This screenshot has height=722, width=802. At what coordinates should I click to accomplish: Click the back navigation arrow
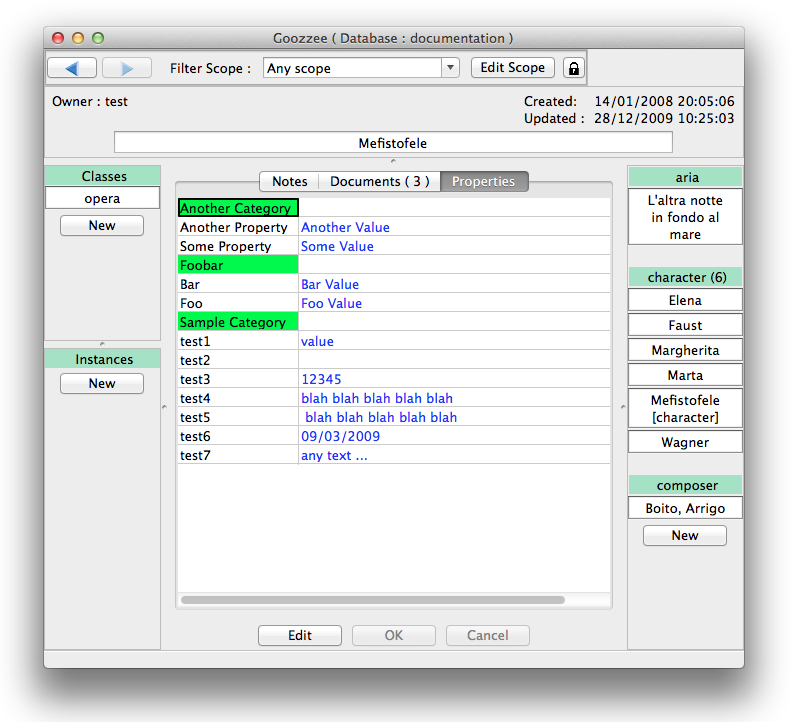72,68
